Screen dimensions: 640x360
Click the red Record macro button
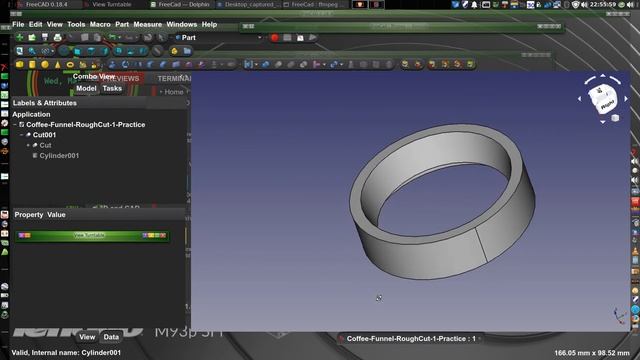point(275,38)
